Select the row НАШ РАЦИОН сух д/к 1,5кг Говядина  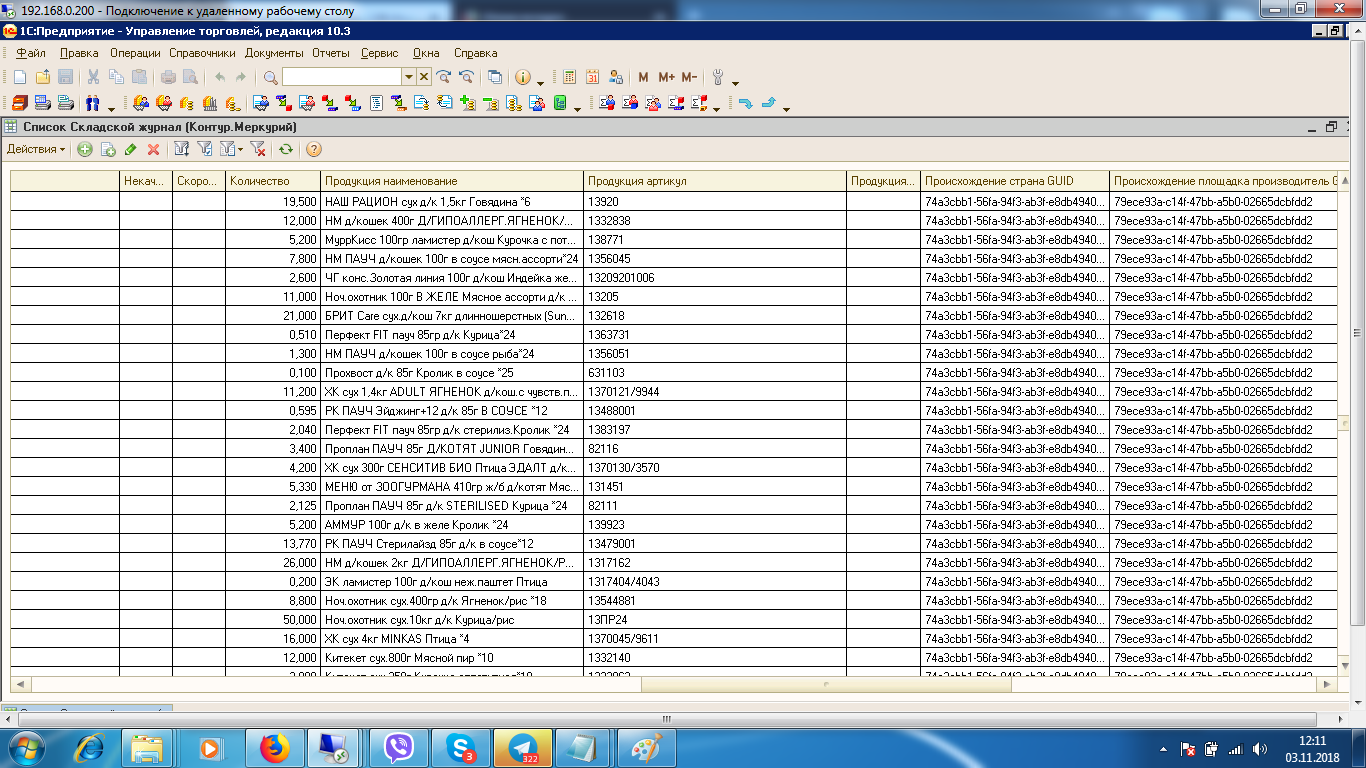point(674,201)
